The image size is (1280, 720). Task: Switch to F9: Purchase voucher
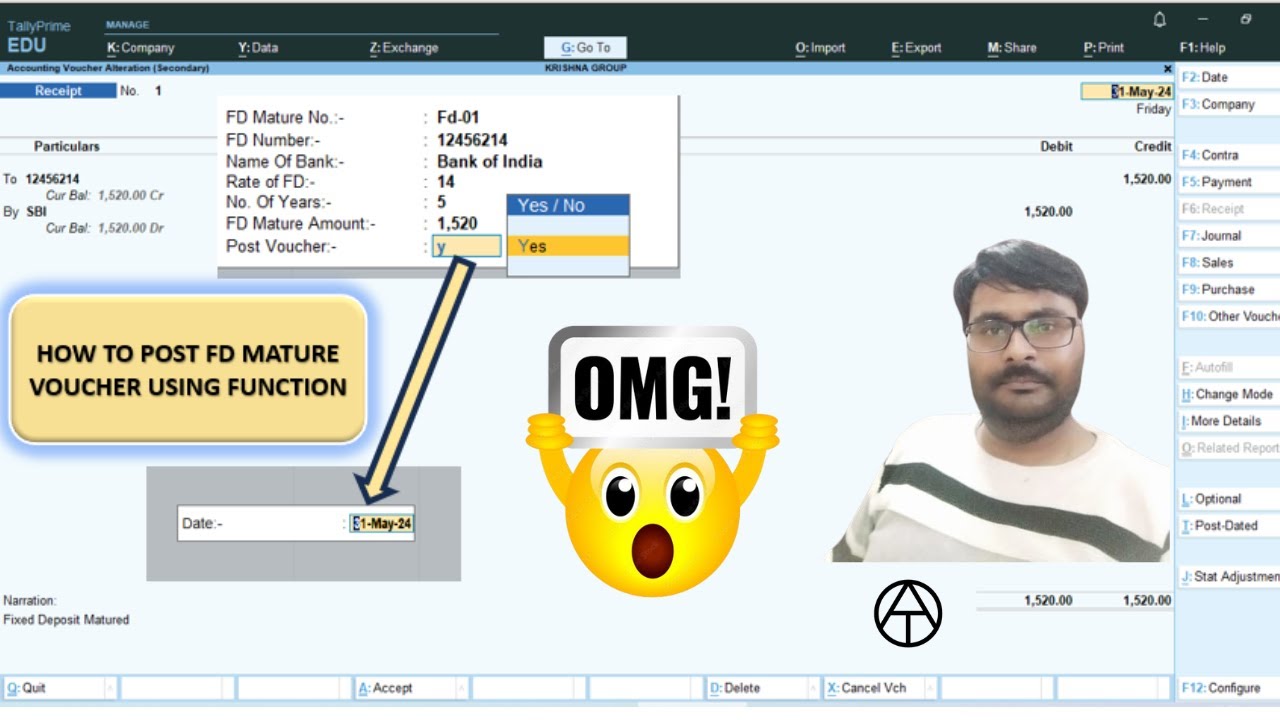[x=1229, y=289]
